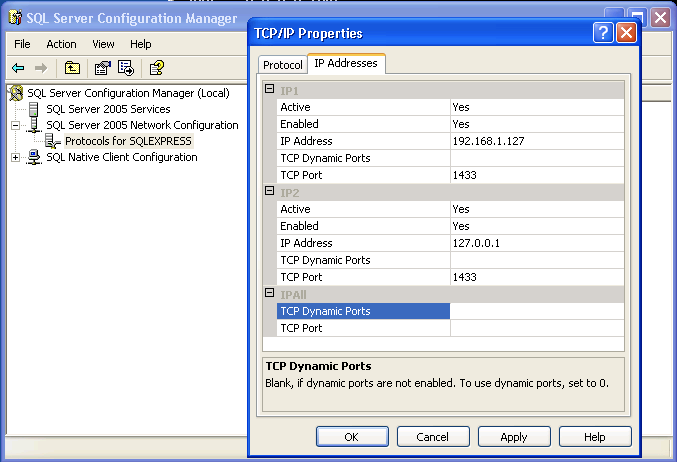Click the Help toolbar icon with question mark

coord(156,68)
